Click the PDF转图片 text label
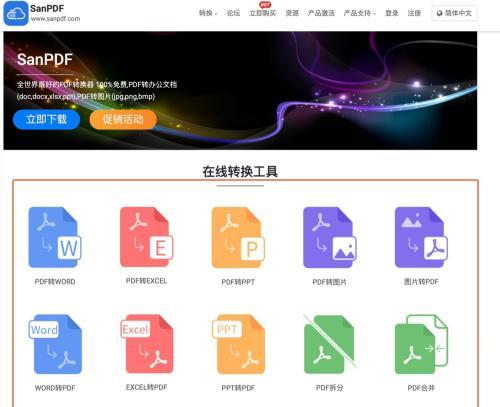The image size is (500, 407). pos(329,282)
